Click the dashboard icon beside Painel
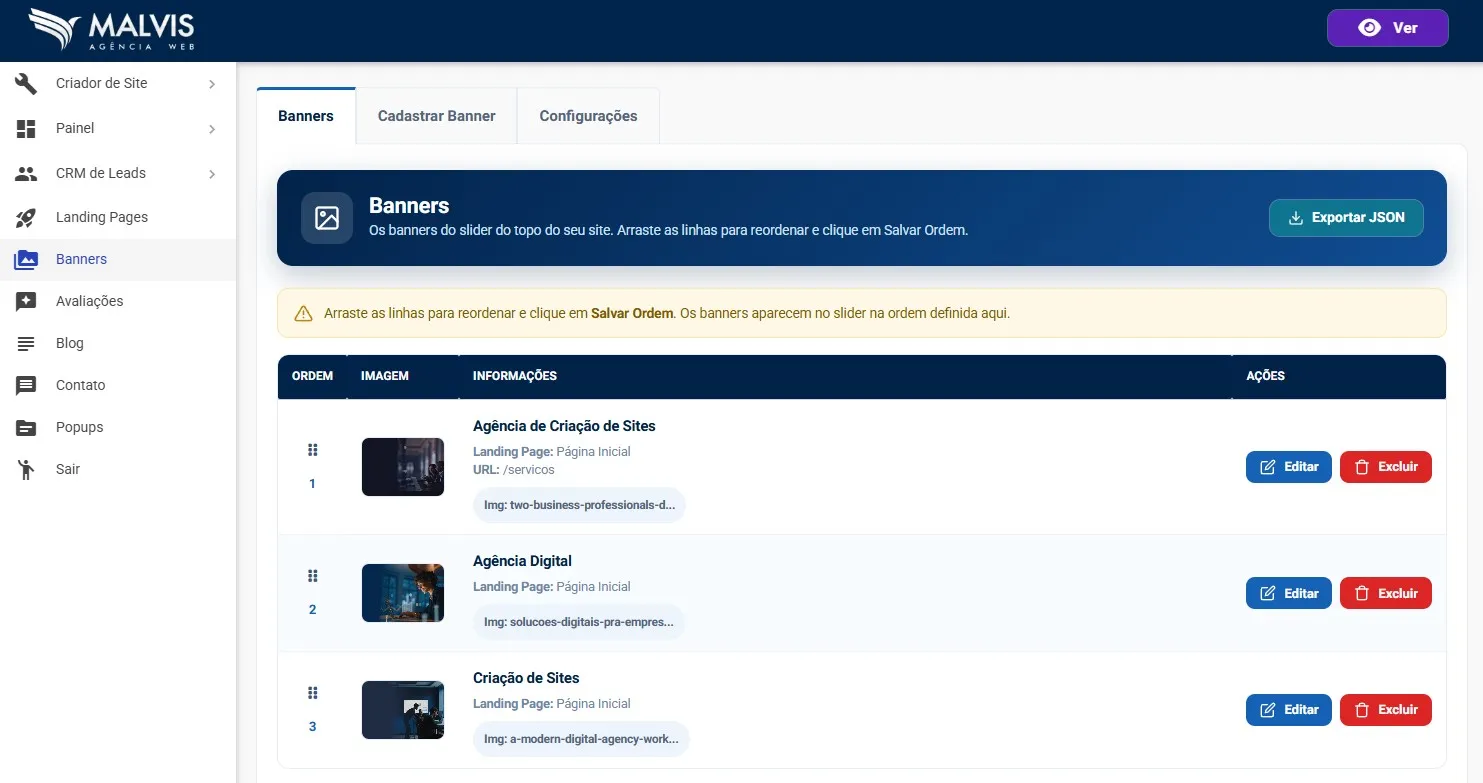Screen dimensions: 1483x783 26,128
